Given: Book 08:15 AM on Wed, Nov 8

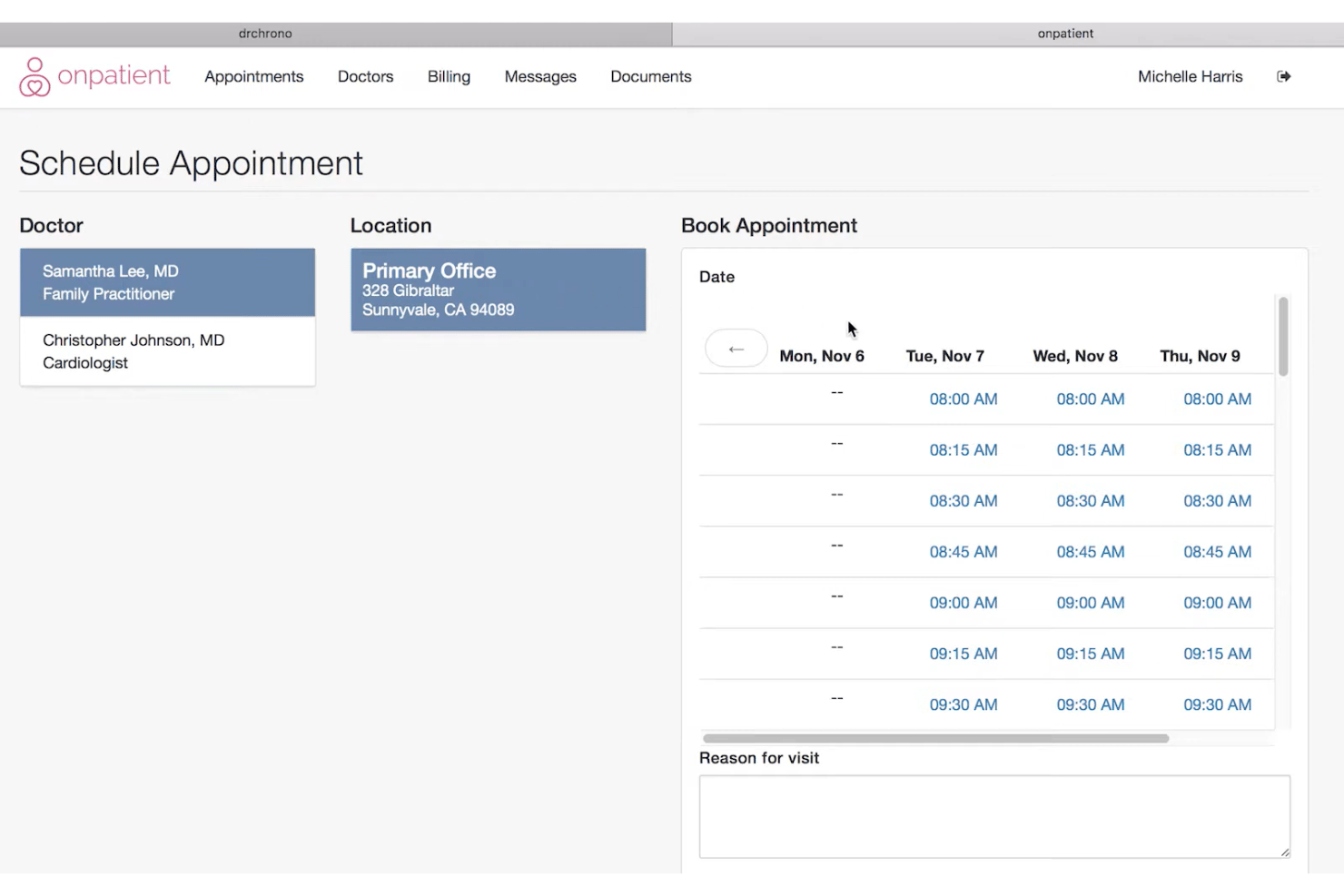Looking at the screenshot, I should tap(1091, 450).
